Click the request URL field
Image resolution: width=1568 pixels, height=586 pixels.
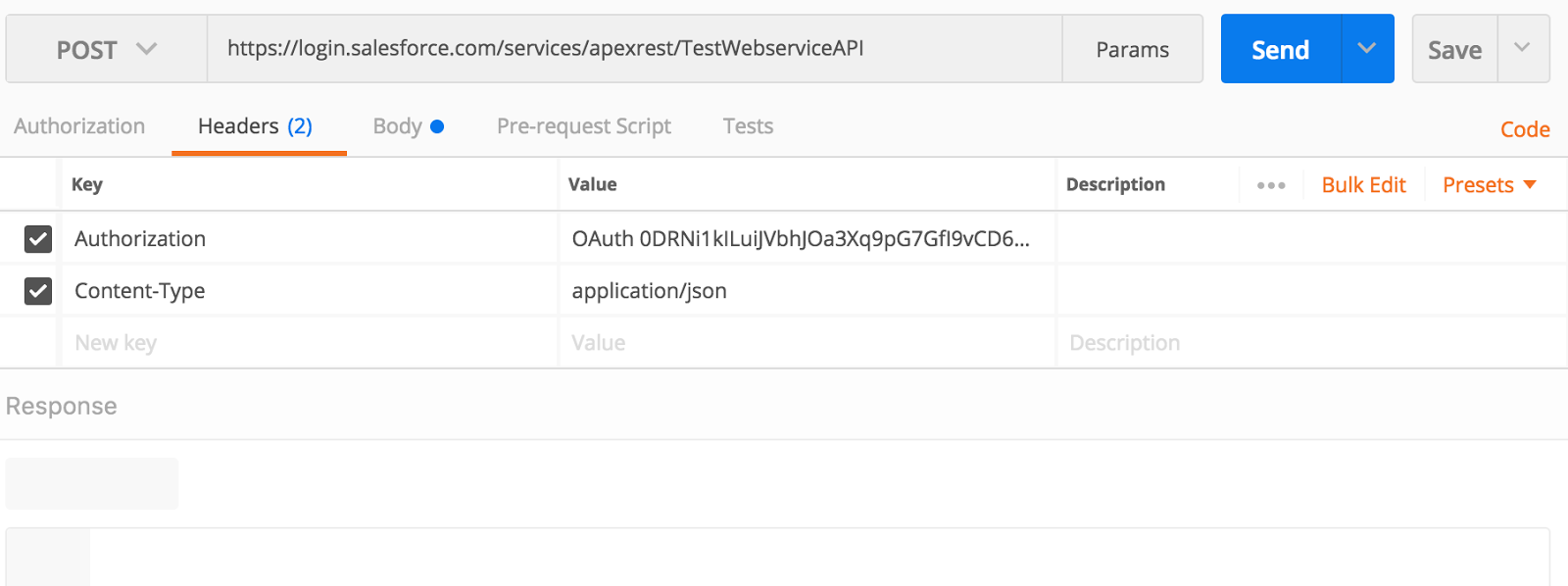pyautogui.click(x=633, y=49)
